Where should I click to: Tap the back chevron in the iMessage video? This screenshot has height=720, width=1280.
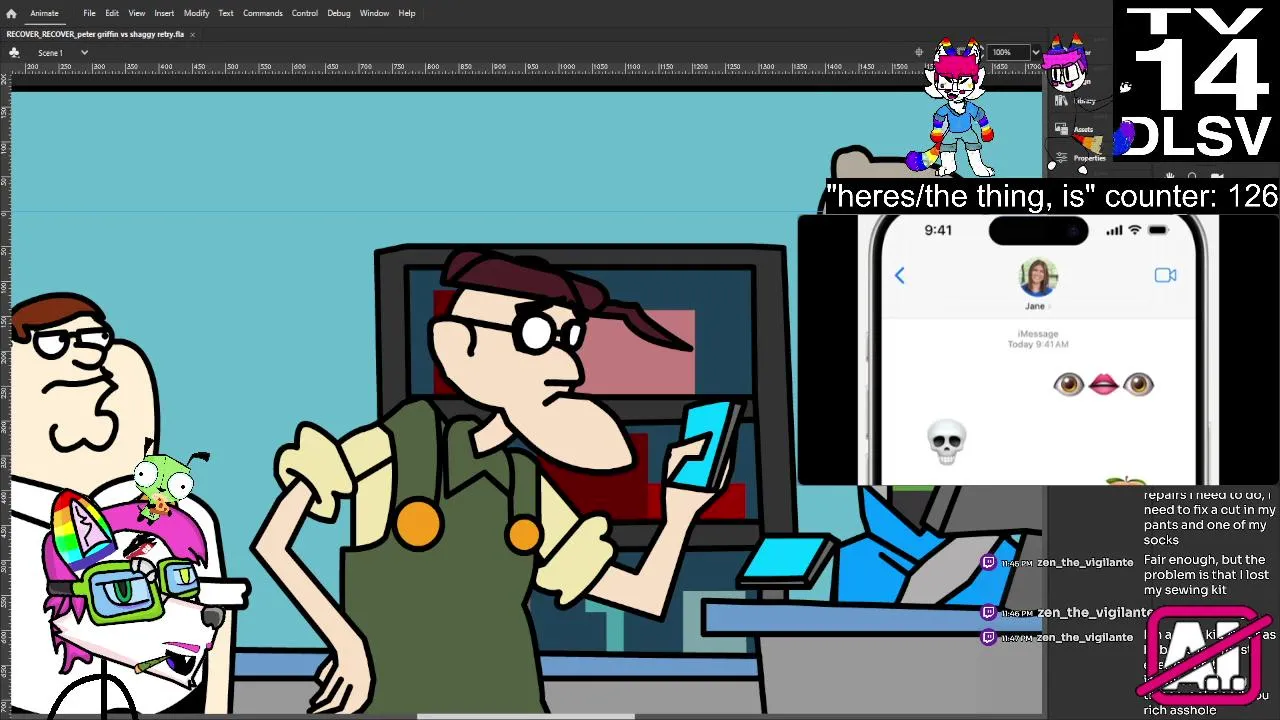coord(899,276)
